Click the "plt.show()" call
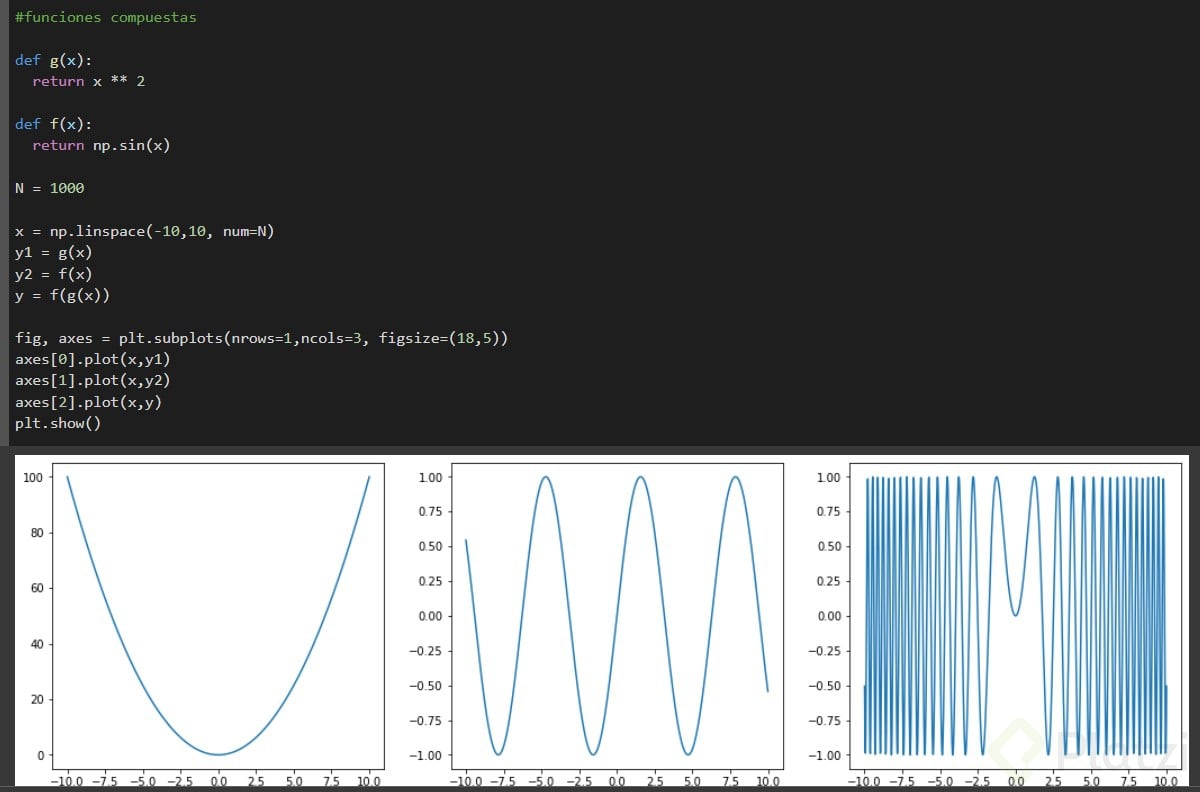This screenshot has width=1200, height=792. [58, 424]
